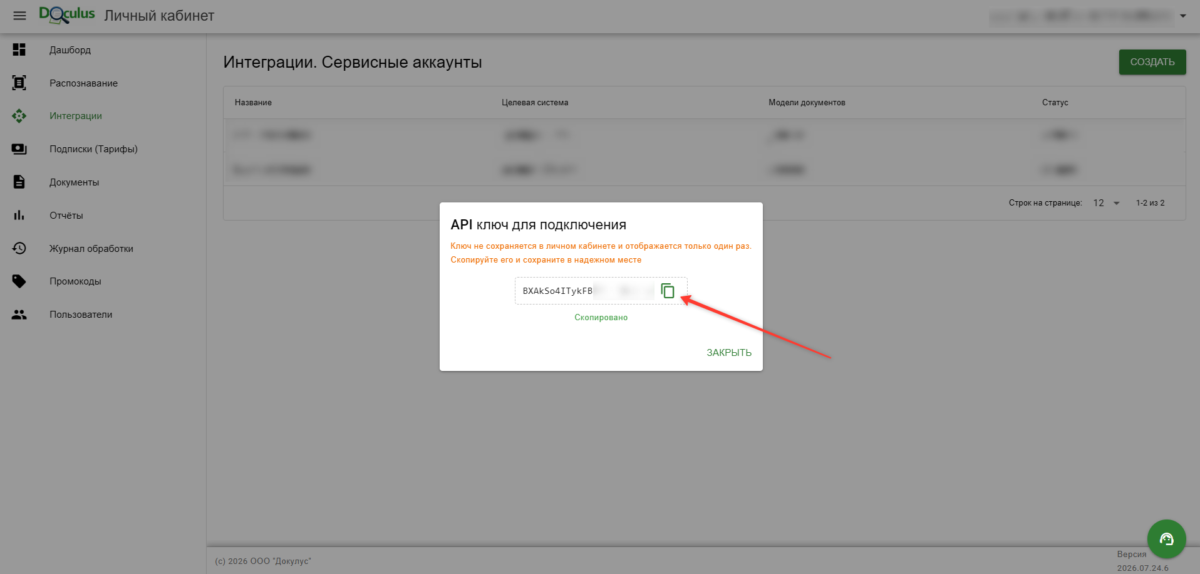Click the Название column header
The width and height of the screenshot is (1200, 574).
coord(253,103)
